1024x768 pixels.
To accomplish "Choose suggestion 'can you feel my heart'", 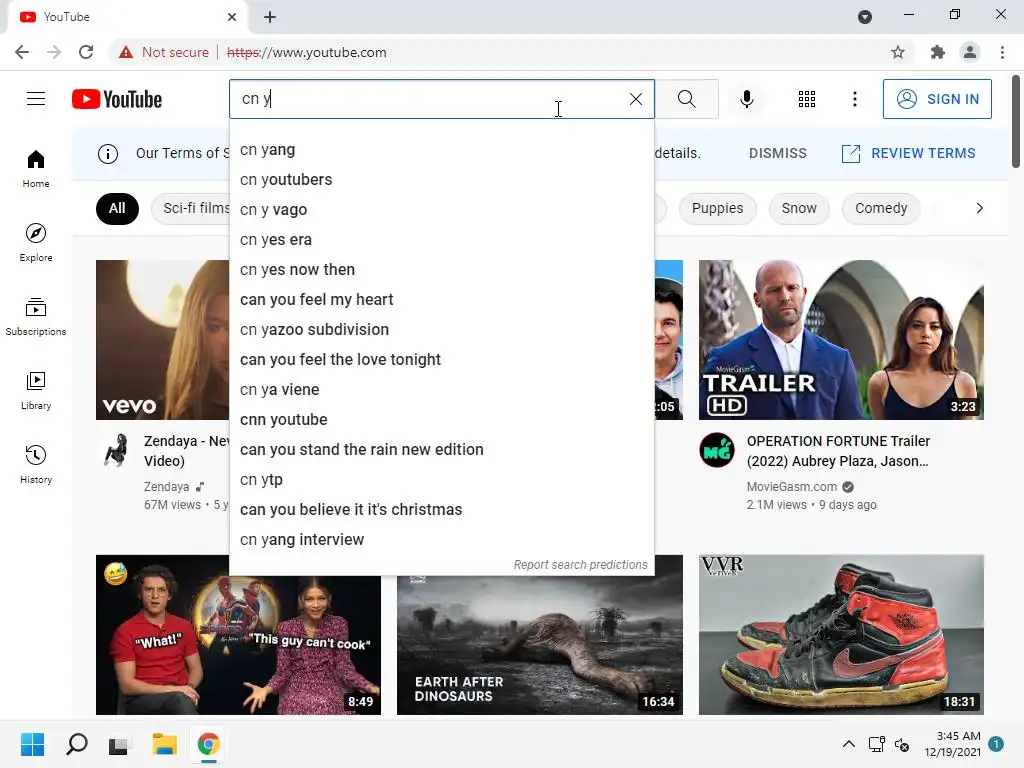I will [x=441, y=300].
